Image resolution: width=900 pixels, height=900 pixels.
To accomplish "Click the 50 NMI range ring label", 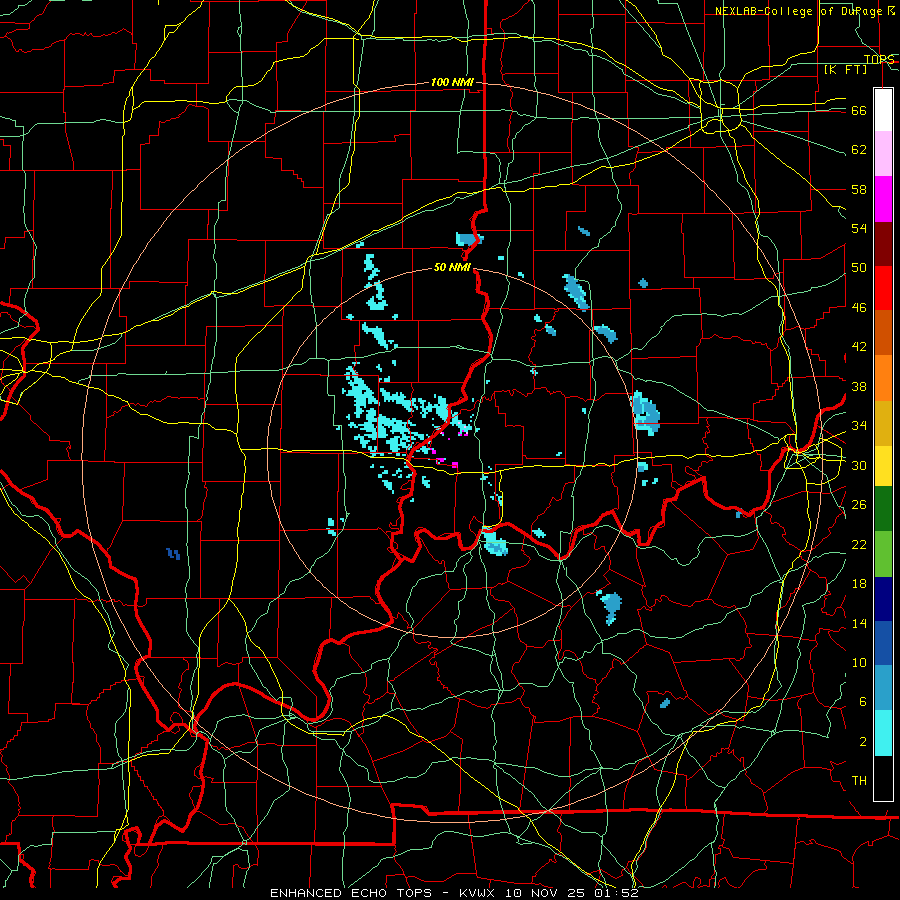I will [452, 267].
